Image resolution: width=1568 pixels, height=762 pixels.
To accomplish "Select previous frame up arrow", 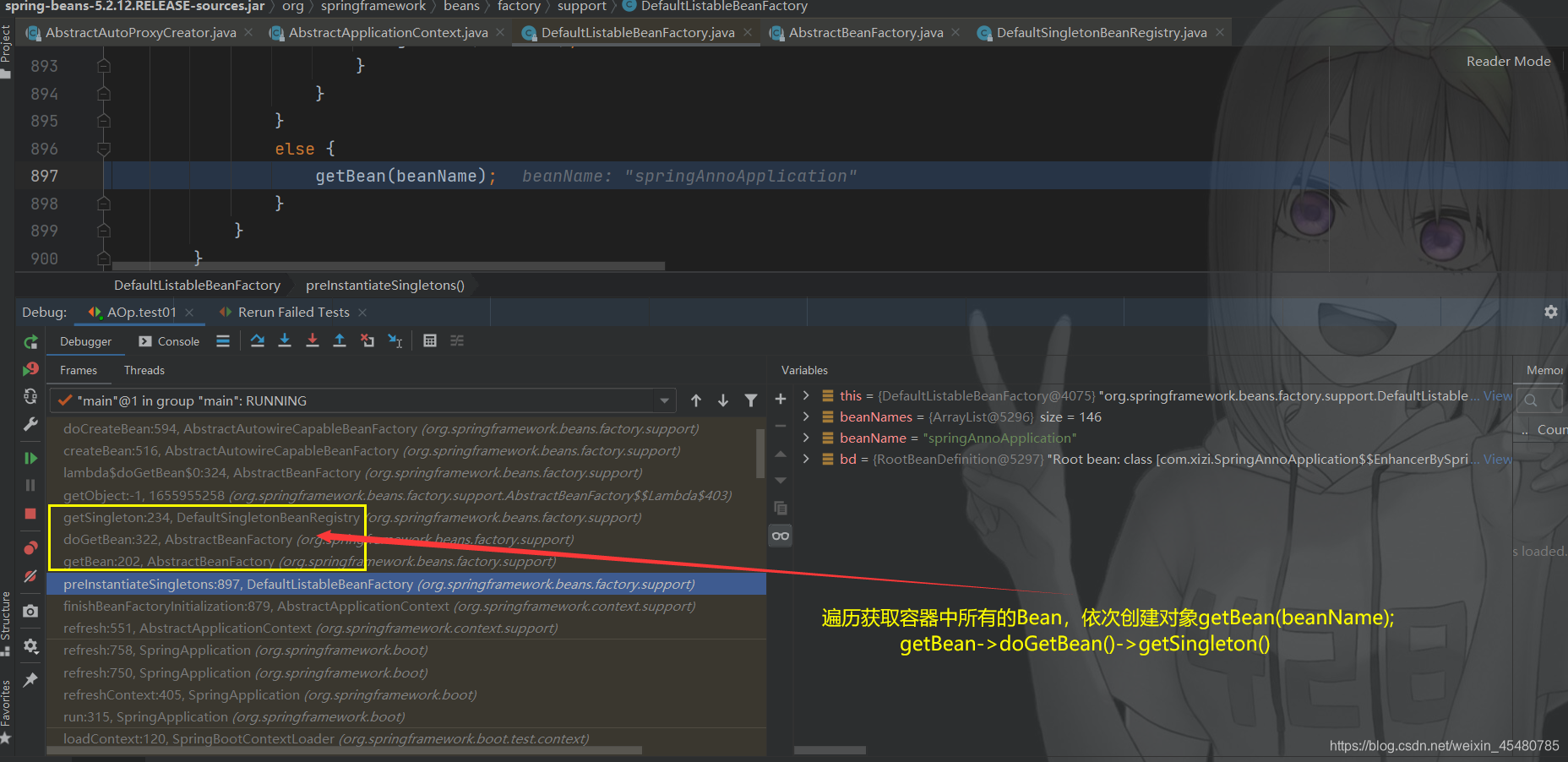I will (696, 400).
